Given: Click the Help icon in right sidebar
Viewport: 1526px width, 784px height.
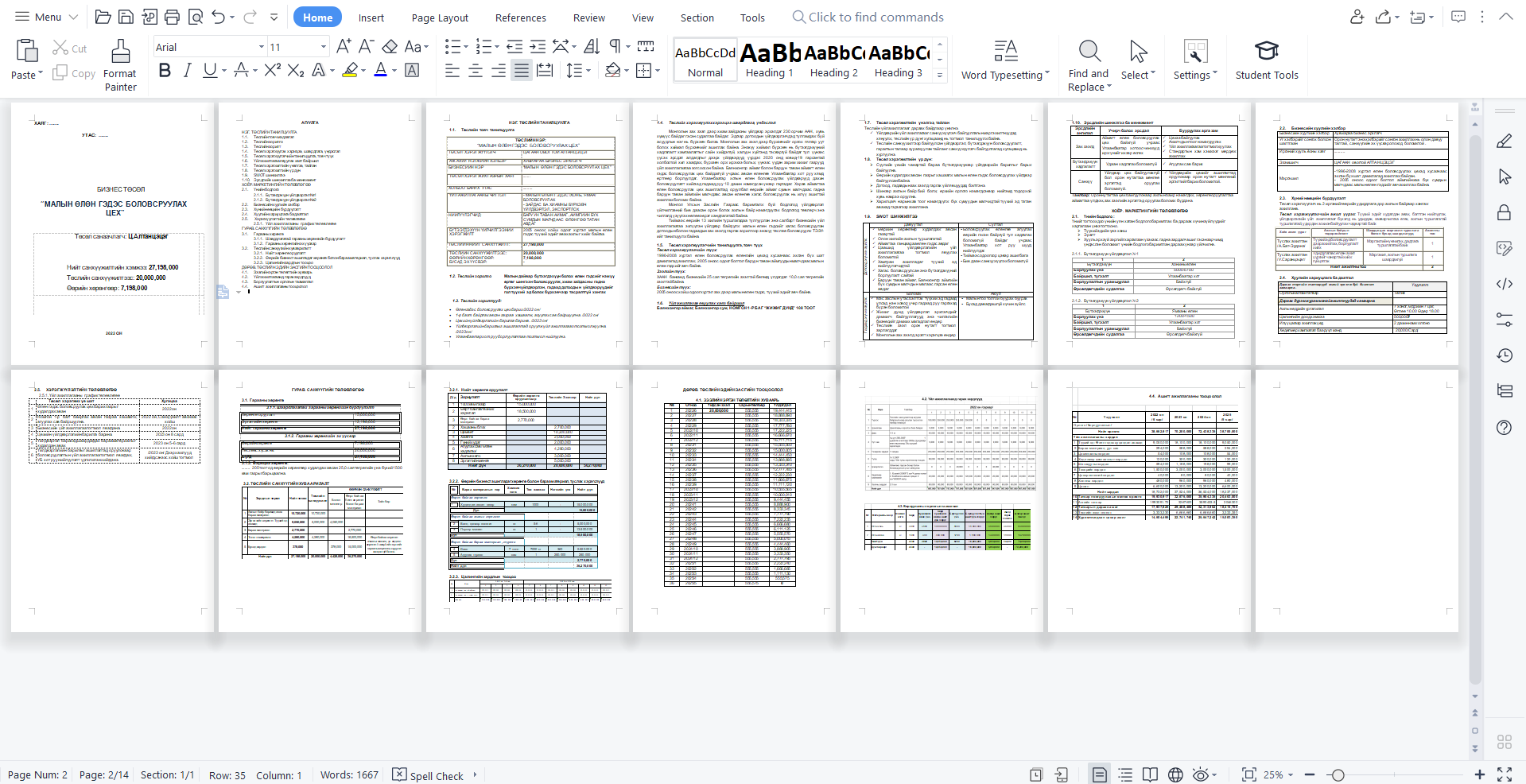Looking at the screenshot, I should pyautogui.click(x=1504, y=428).
